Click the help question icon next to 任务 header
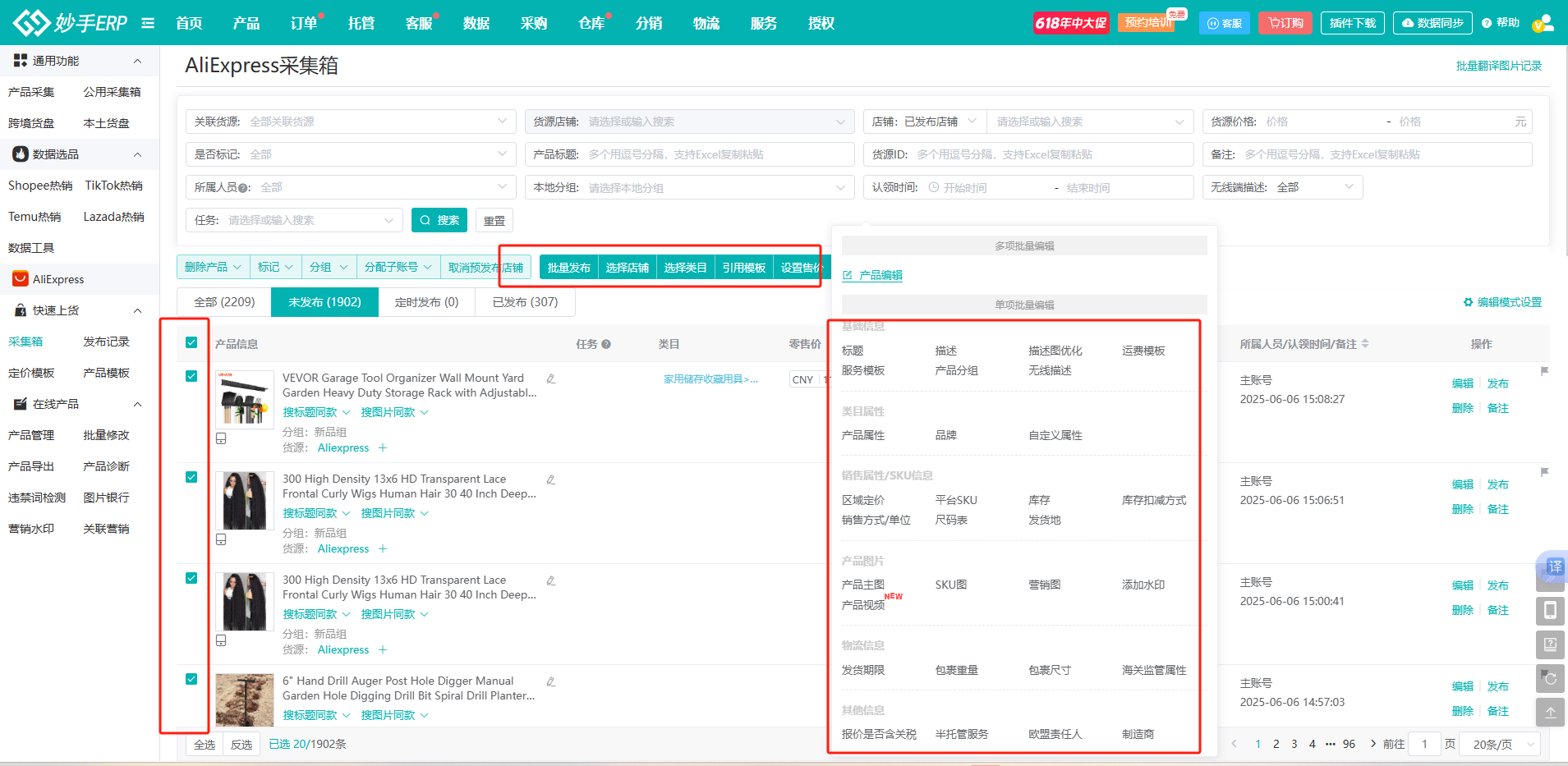Viewport: 1568px width, 766px height. pyautogui.click(x=606, y=344)
